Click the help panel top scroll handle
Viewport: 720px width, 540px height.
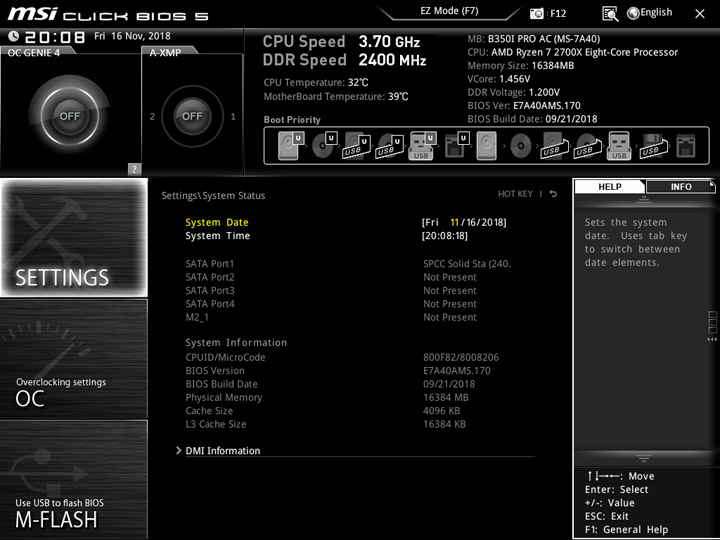644,199
